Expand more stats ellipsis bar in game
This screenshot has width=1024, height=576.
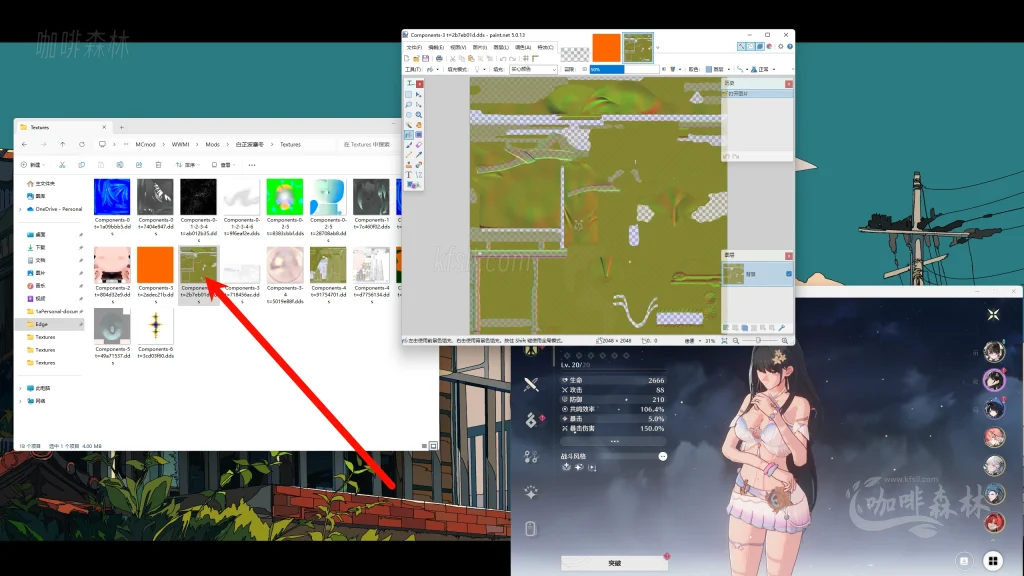pyautogui.click(x=614, y=441)
